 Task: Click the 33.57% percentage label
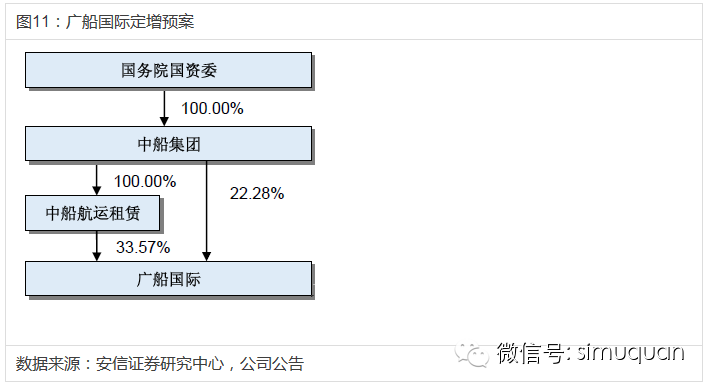pos(143,247)
